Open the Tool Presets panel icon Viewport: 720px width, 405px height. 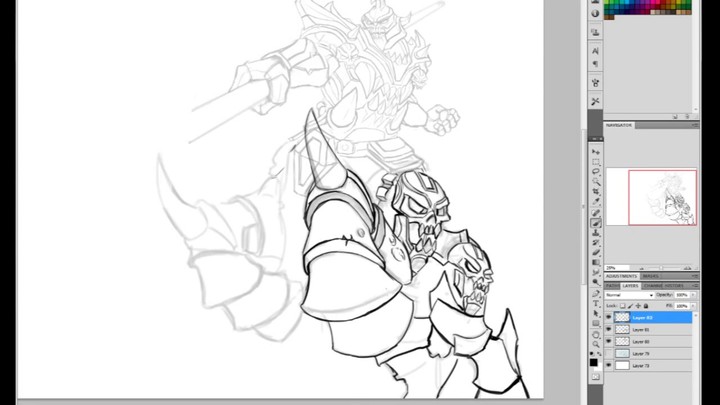coord(596,101)
